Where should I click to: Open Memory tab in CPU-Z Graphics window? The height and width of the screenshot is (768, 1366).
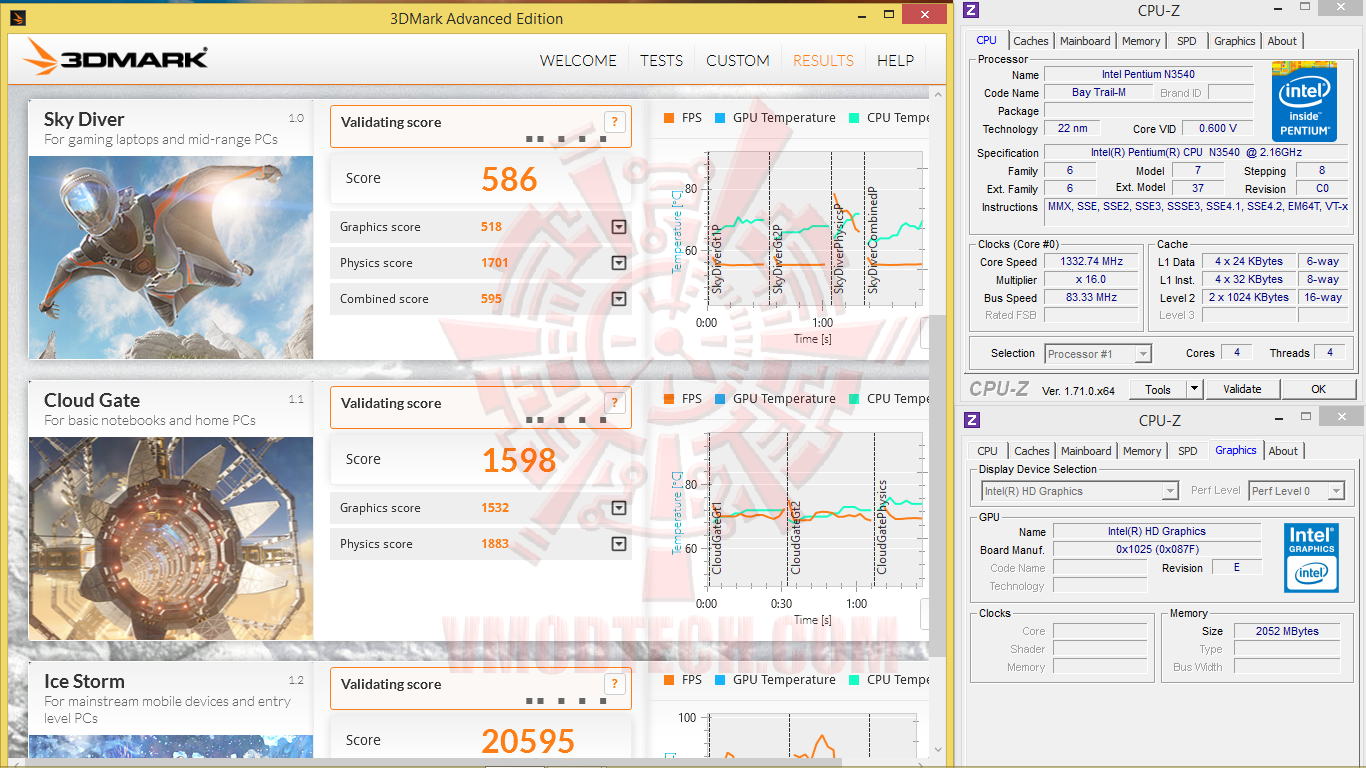click(x=1142, y=451)
